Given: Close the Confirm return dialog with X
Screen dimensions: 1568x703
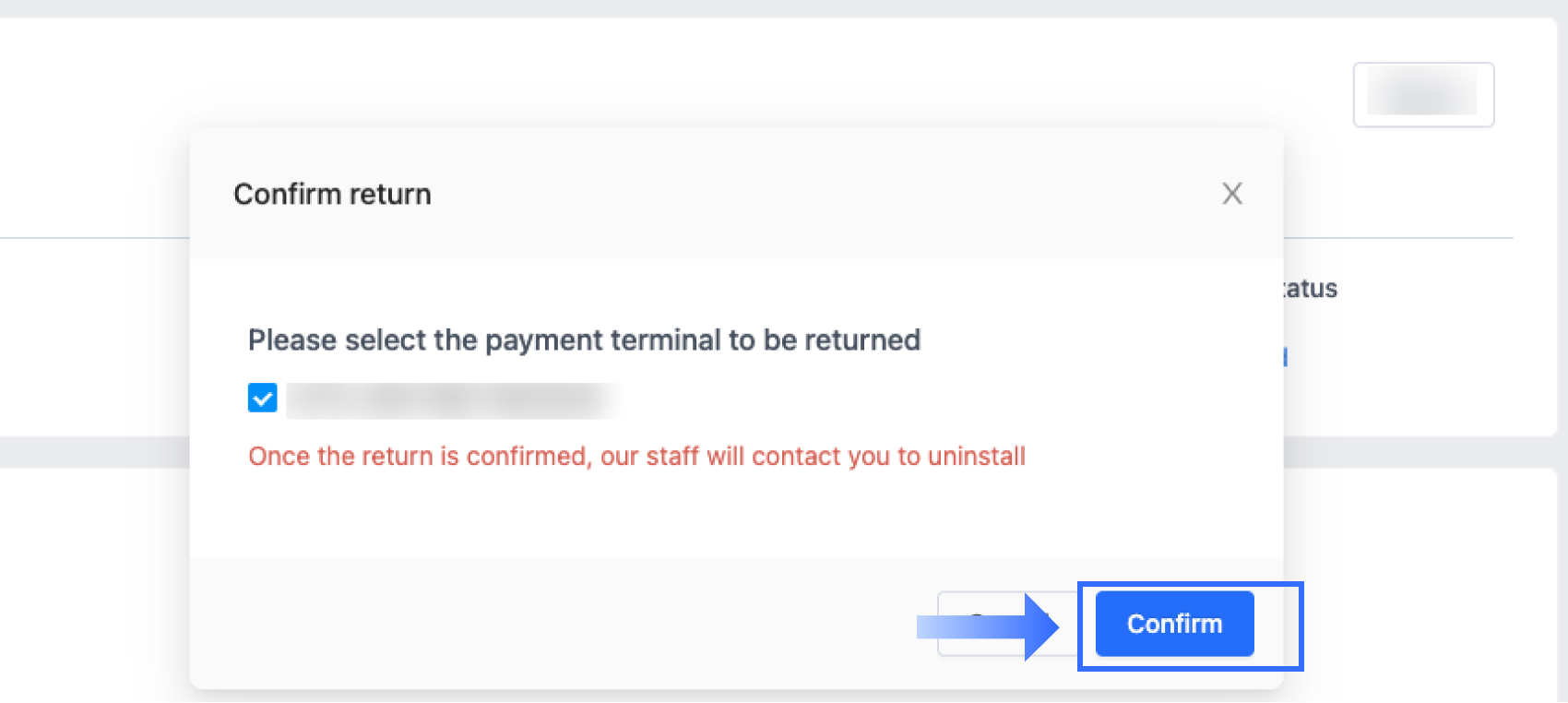Looking at the screenshot, I should pyautogui.click(x=1232, y=194).
